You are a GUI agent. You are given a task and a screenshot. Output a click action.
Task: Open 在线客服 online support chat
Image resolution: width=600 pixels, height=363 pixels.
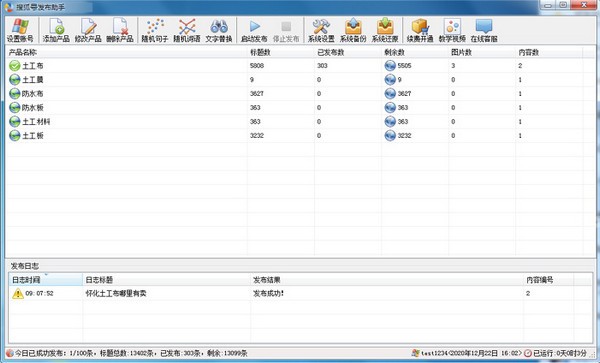pyautogui.click(x=484, y=30)
